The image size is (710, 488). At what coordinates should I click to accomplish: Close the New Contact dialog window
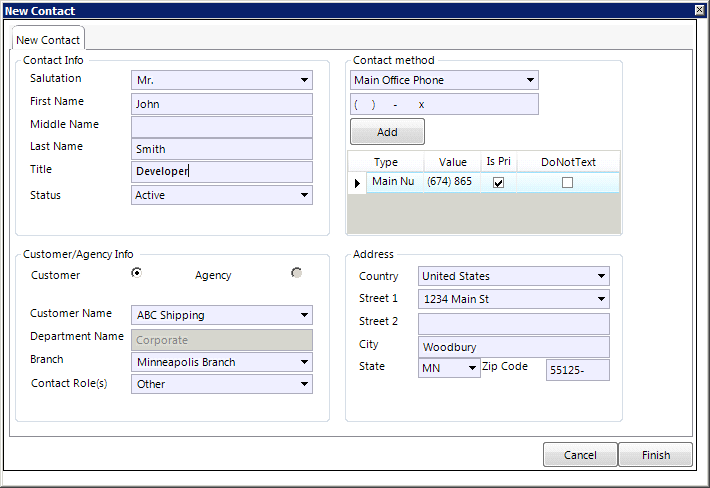[700, 10]
